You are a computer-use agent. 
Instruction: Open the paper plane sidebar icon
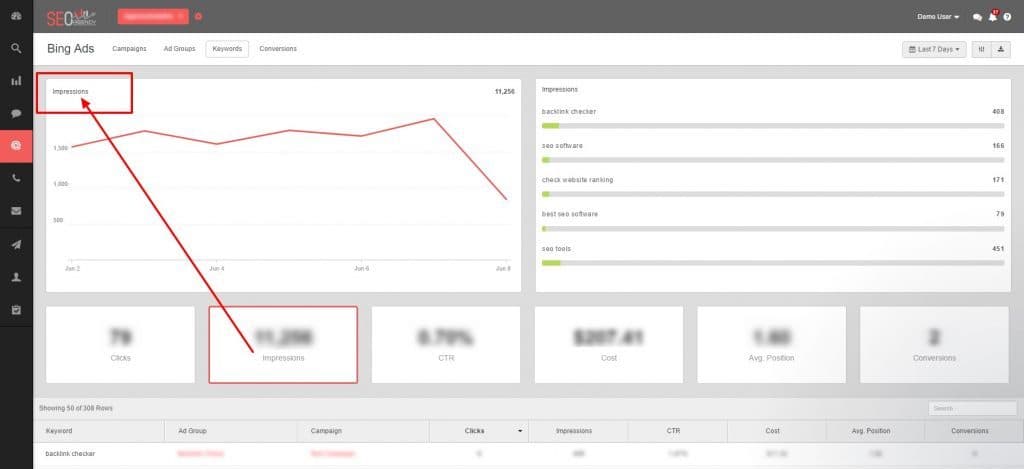tap(16, 244)
